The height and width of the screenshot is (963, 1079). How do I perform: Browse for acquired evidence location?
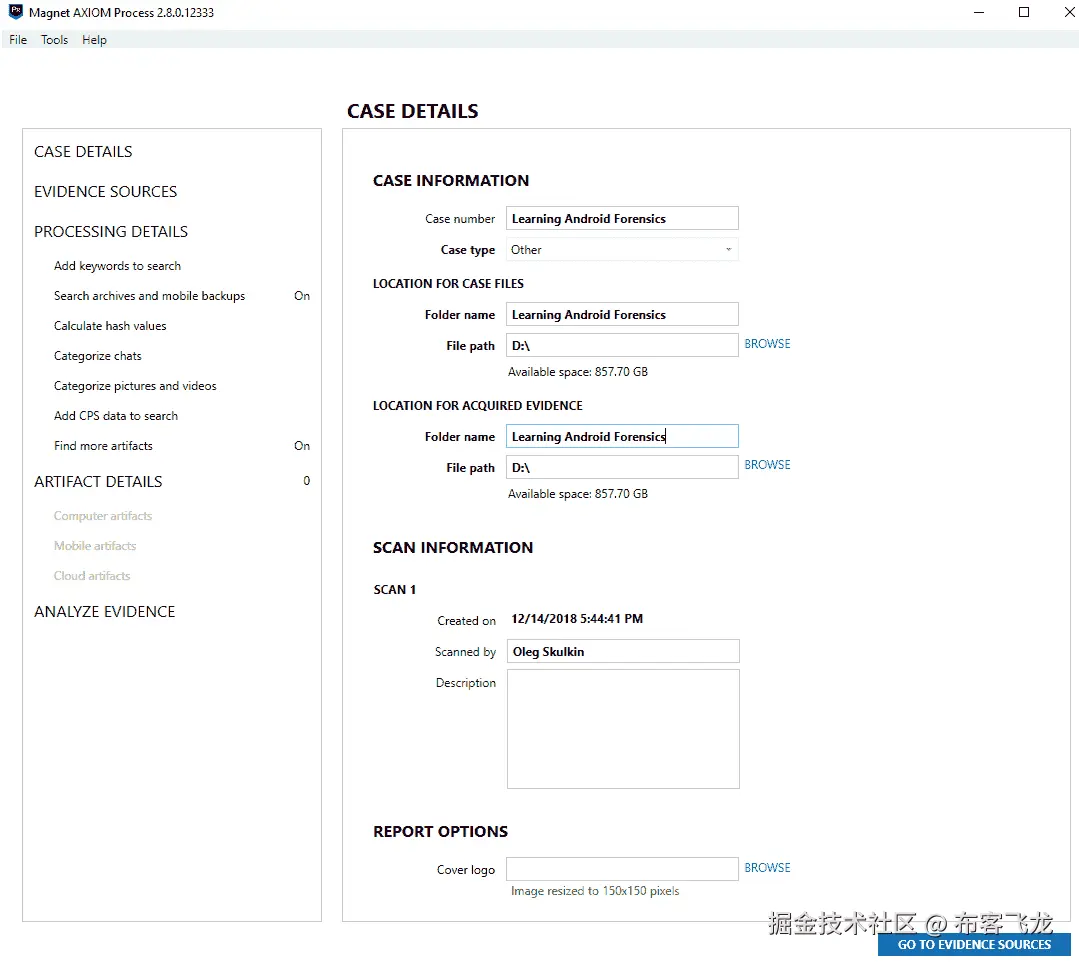[767, 465]
